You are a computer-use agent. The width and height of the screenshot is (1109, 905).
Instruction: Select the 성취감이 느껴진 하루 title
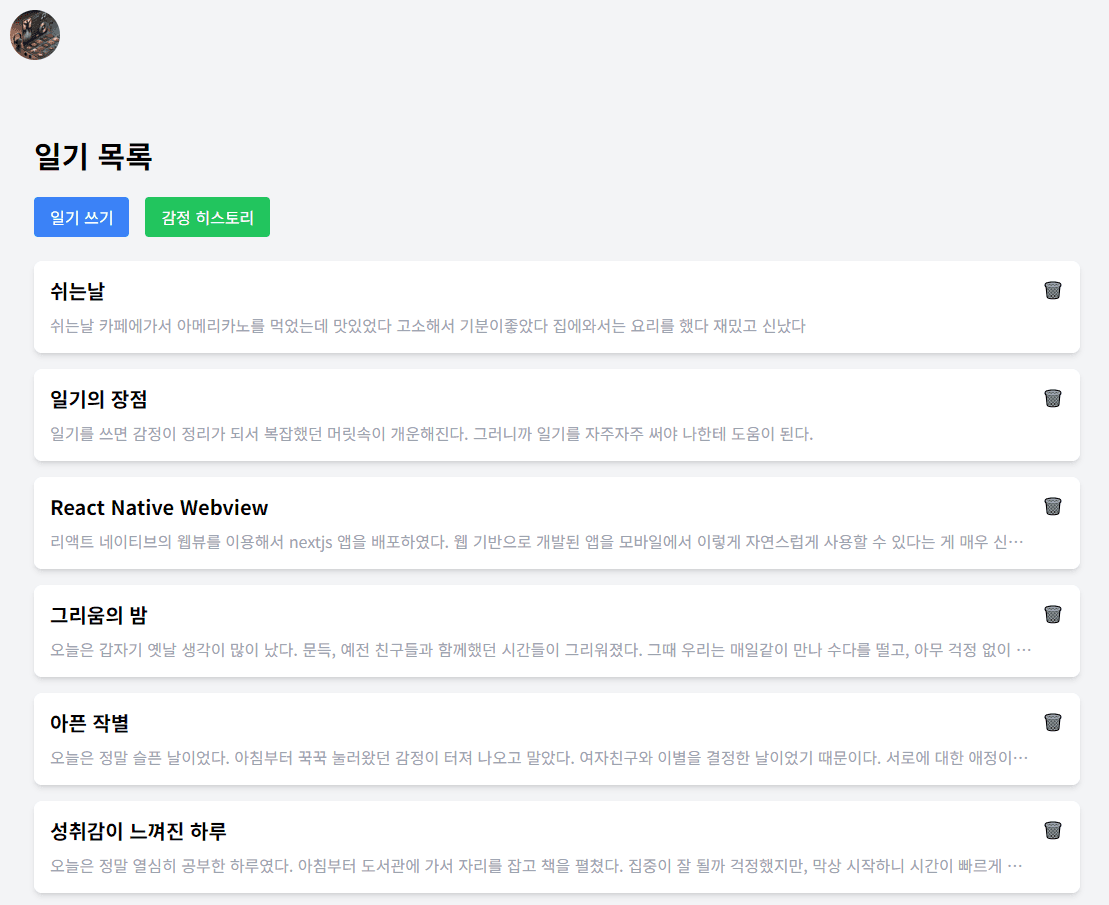coord(138,832)
